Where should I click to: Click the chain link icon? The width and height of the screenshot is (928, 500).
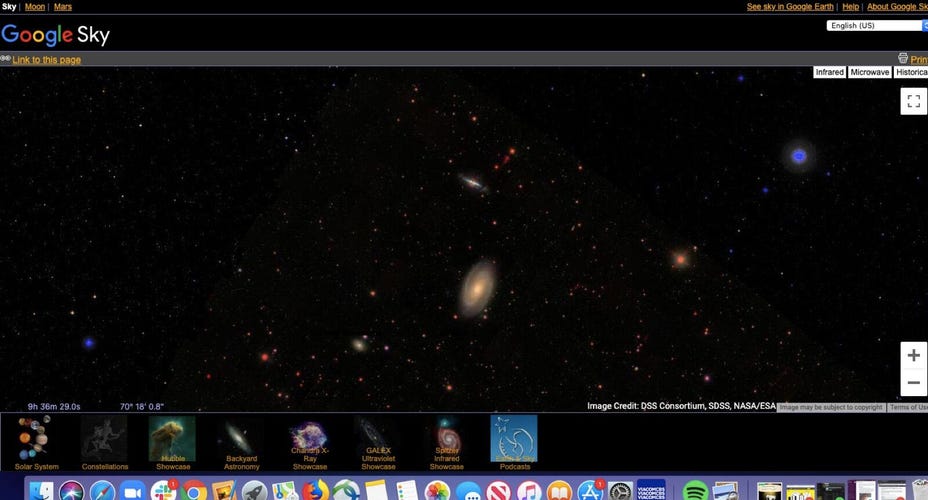pos(5,58)
